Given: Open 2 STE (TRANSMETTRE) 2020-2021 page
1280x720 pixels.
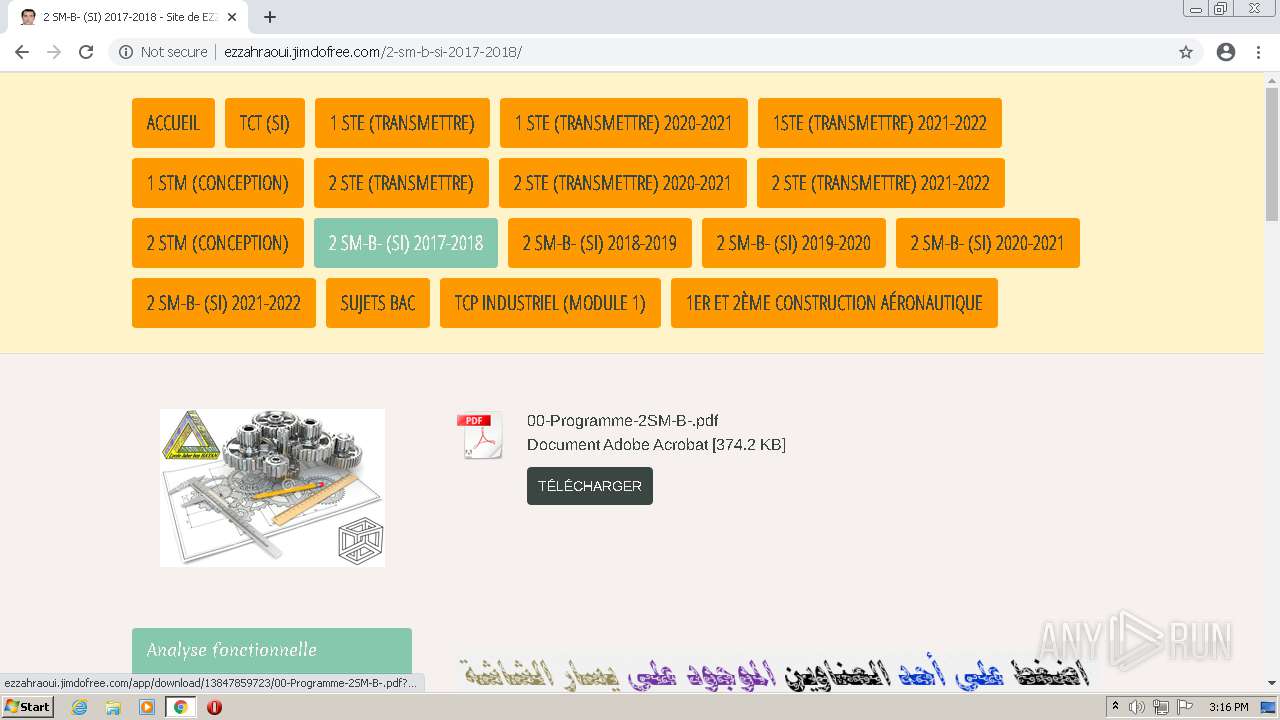Looking at the screenshot, I should coord(623,183).
